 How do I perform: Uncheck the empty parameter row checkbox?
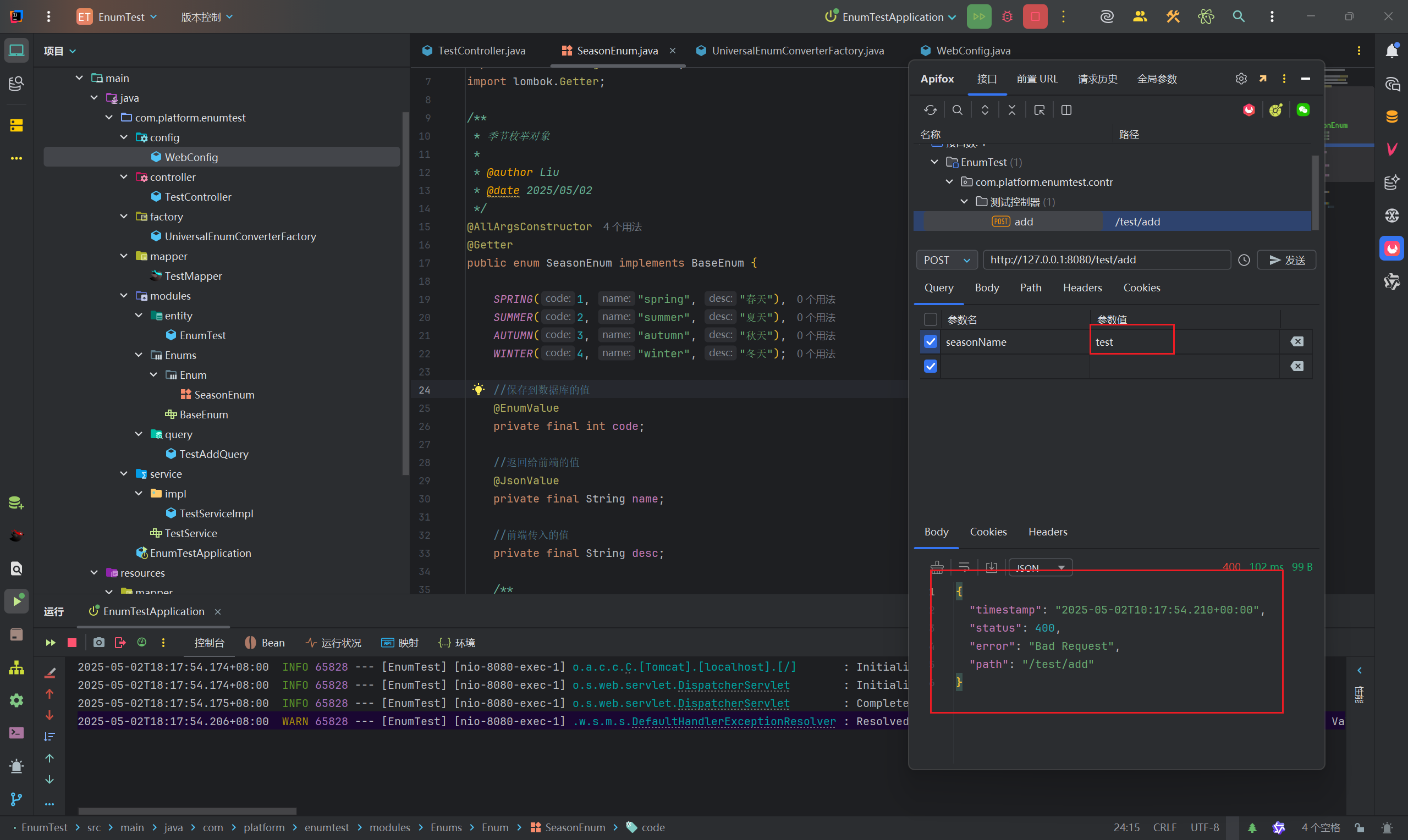pyautogui.click(x=930, y=366)
